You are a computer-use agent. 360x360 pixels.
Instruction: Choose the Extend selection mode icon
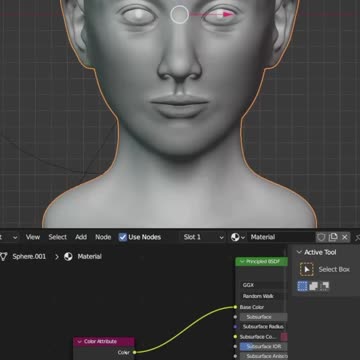313,286
